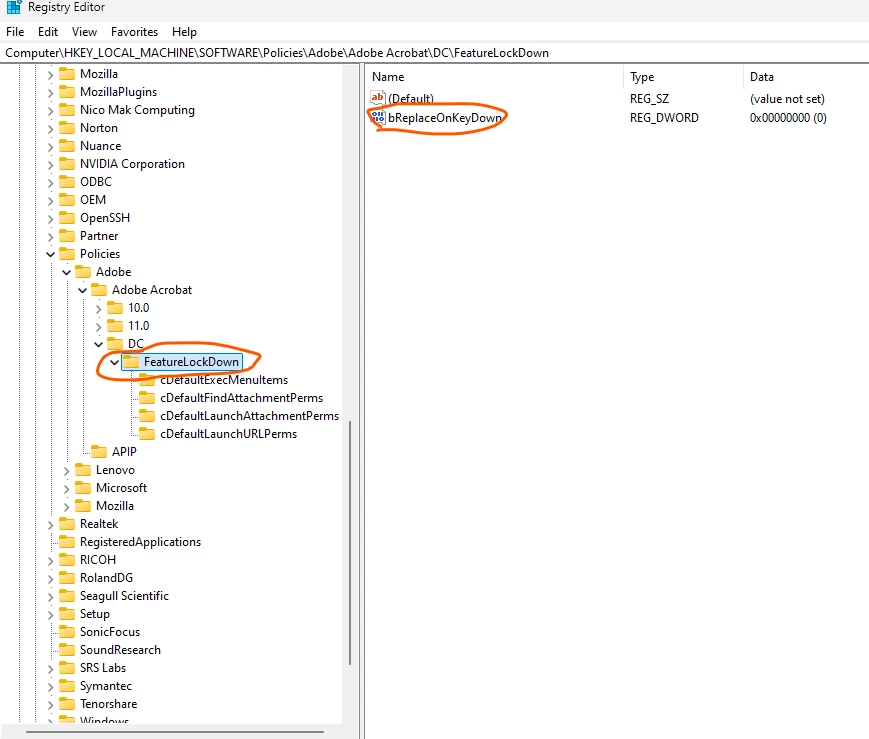Screen dimensions: 869x739
Task: Select the OEM folder icon
Action: [x=67, y=199]
